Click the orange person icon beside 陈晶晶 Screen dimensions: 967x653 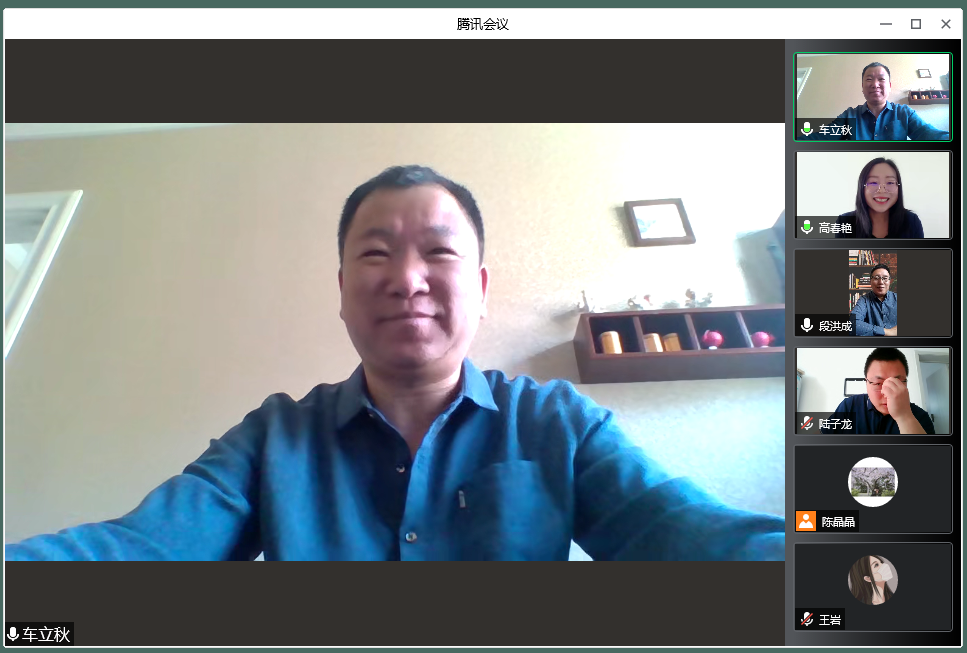point(806,521)
